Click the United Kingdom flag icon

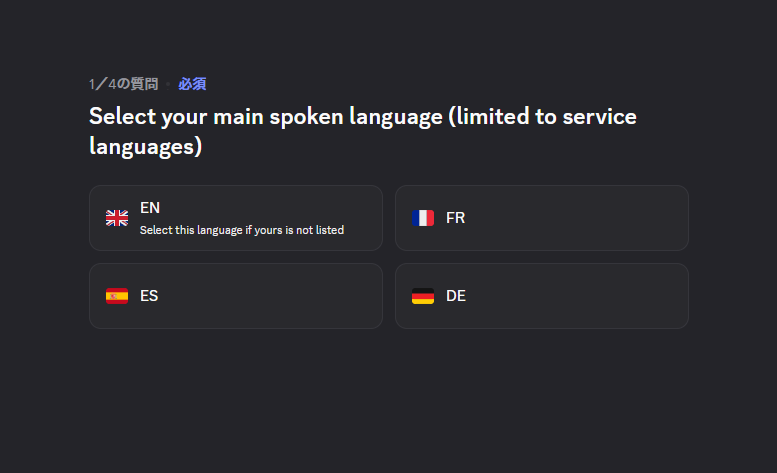[x=117, y=218]
